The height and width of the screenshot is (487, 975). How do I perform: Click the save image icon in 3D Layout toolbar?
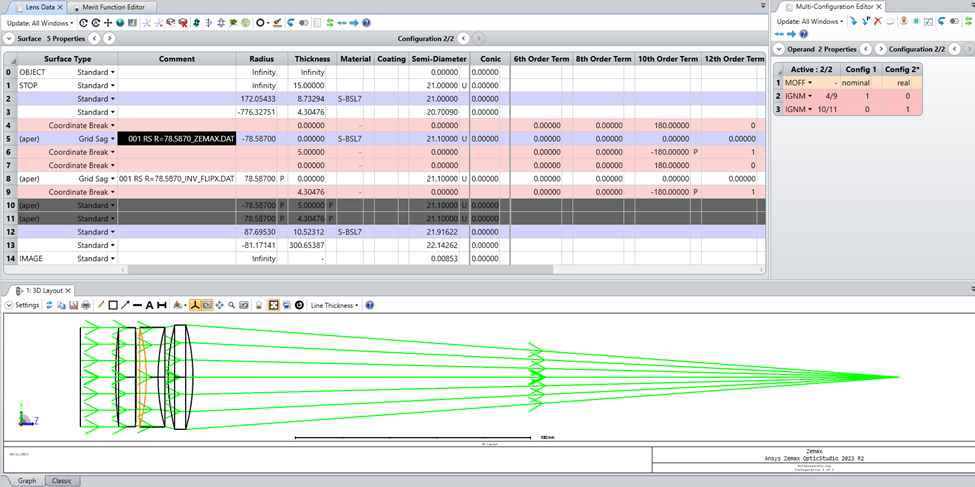click(73, 305)
